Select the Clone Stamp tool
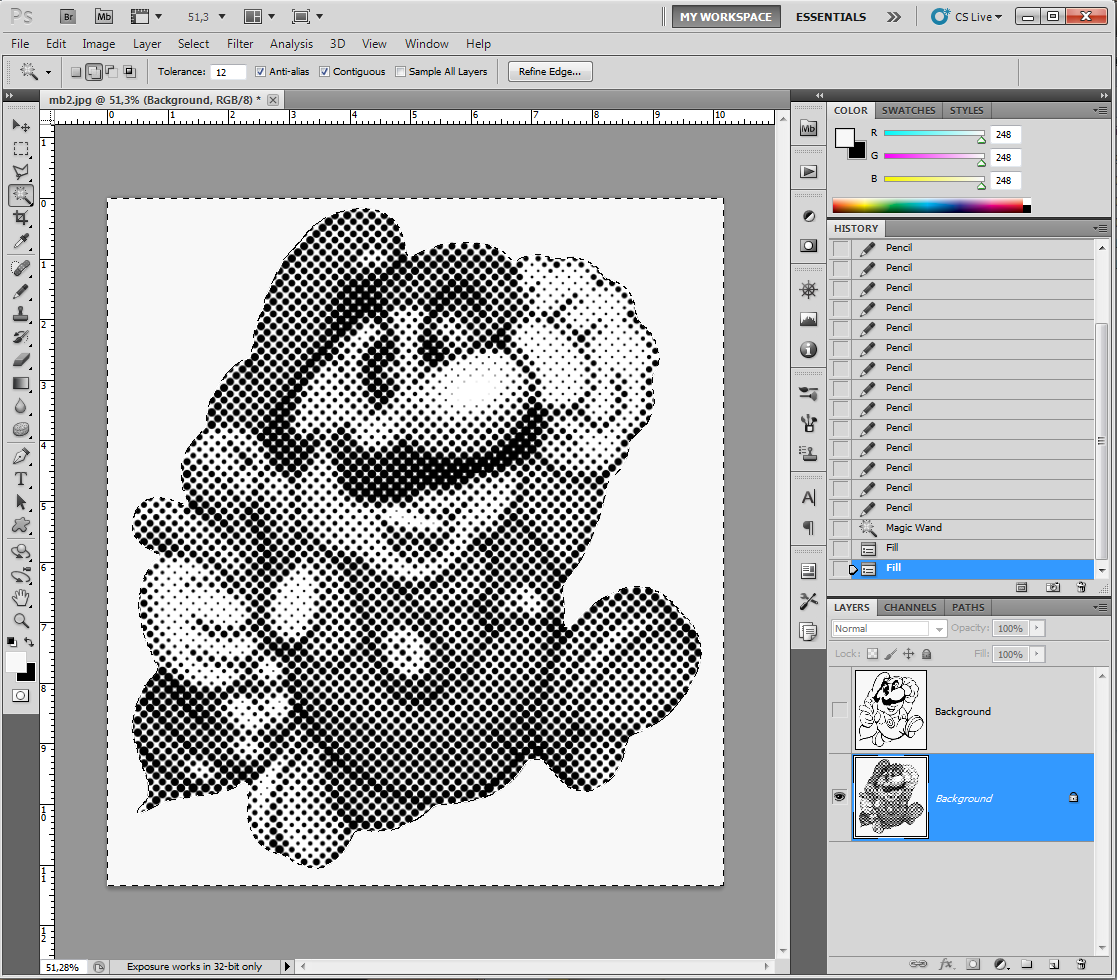This screenshot has height=980, width=1117. pos(21,313)
